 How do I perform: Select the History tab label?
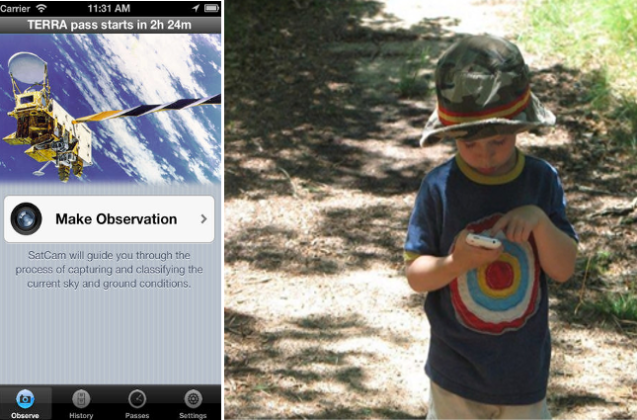[81, 416]
